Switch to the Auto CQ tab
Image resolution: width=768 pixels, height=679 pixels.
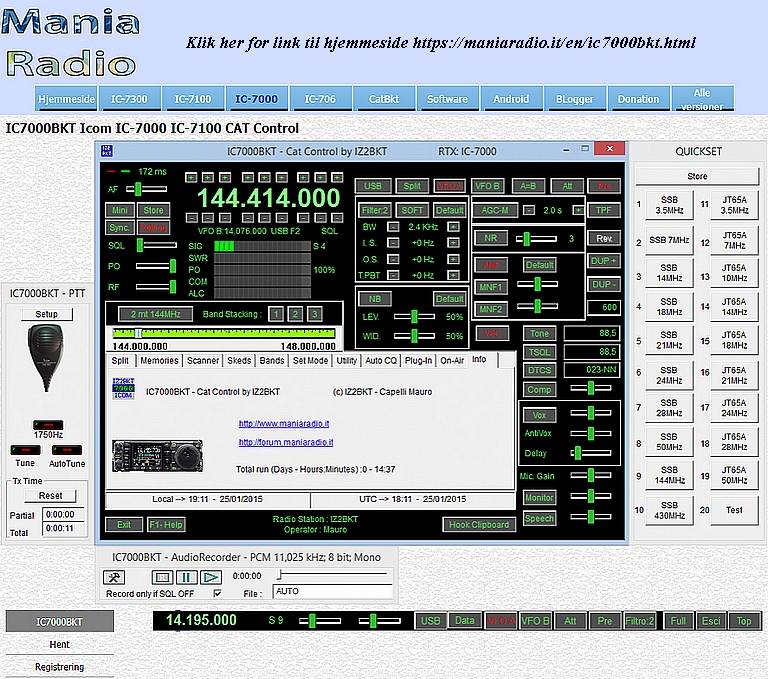(x=381, y=361)
